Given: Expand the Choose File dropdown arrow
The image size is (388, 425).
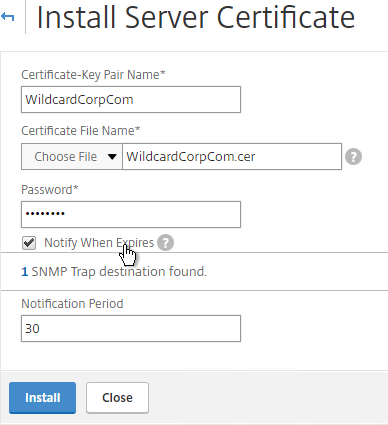Looking at the screenshot, I should pyautogui.click(x=112, y=156).
